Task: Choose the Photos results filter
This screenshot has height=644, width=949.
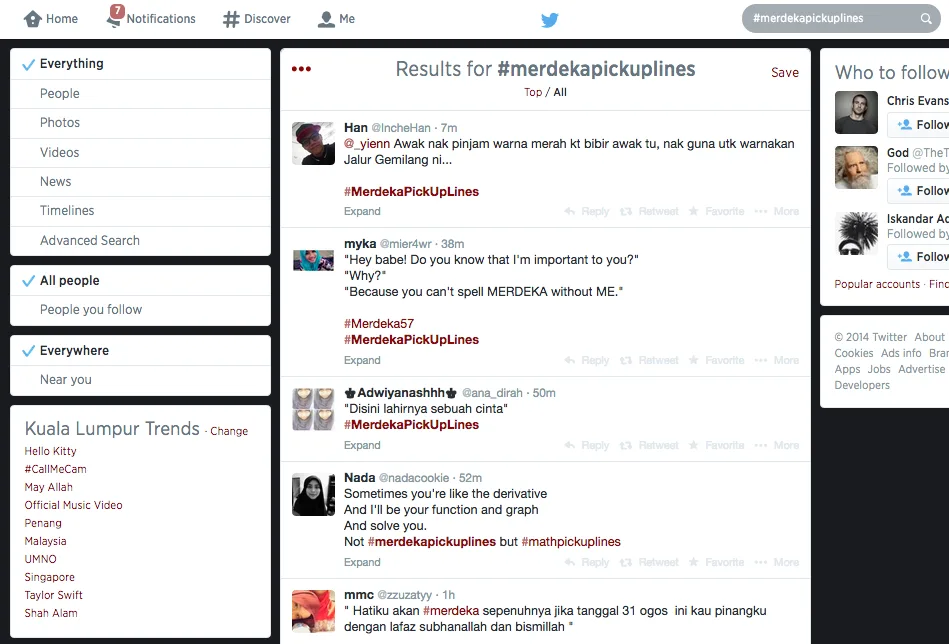Action: tap(60, 123)
